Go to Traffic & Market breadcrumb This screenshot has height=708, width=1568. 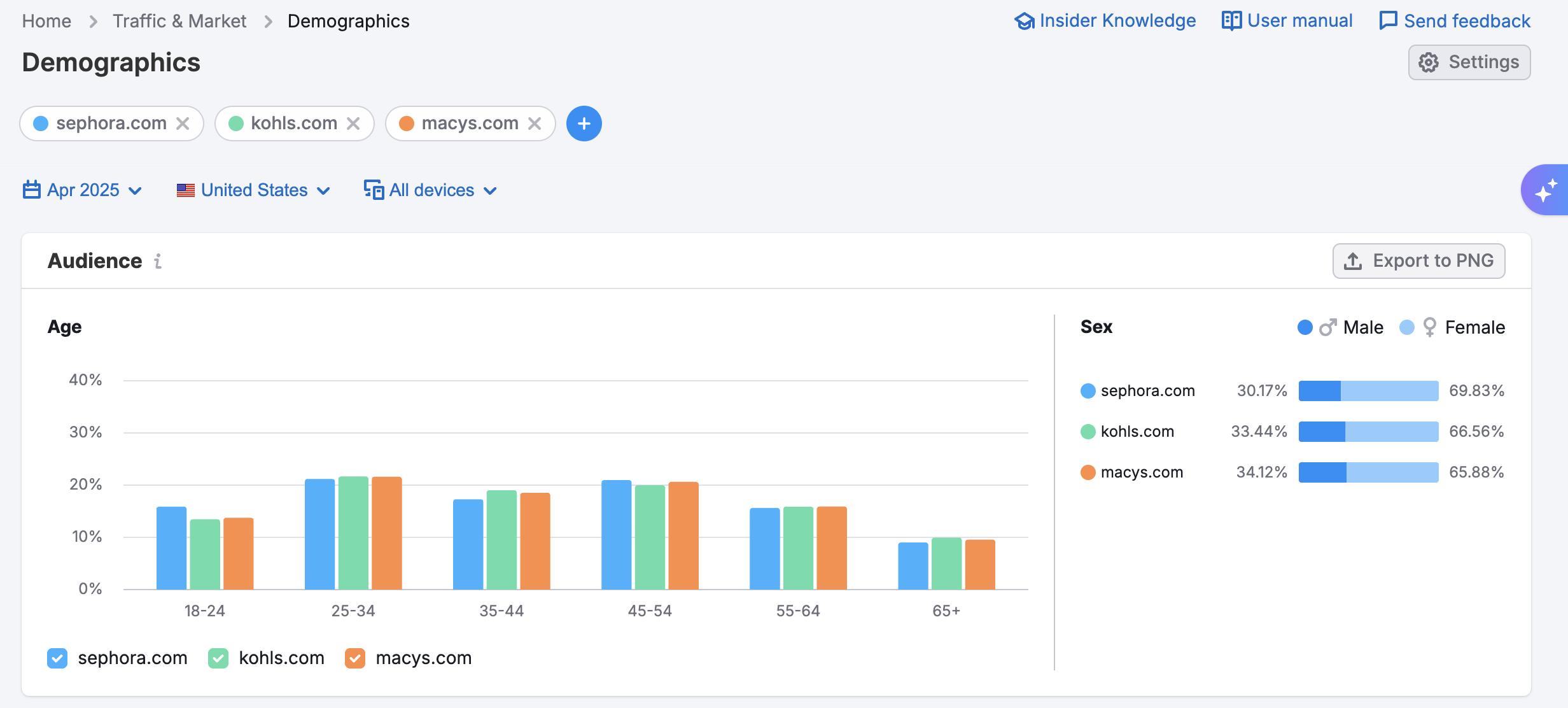click(x=179, y=21)
